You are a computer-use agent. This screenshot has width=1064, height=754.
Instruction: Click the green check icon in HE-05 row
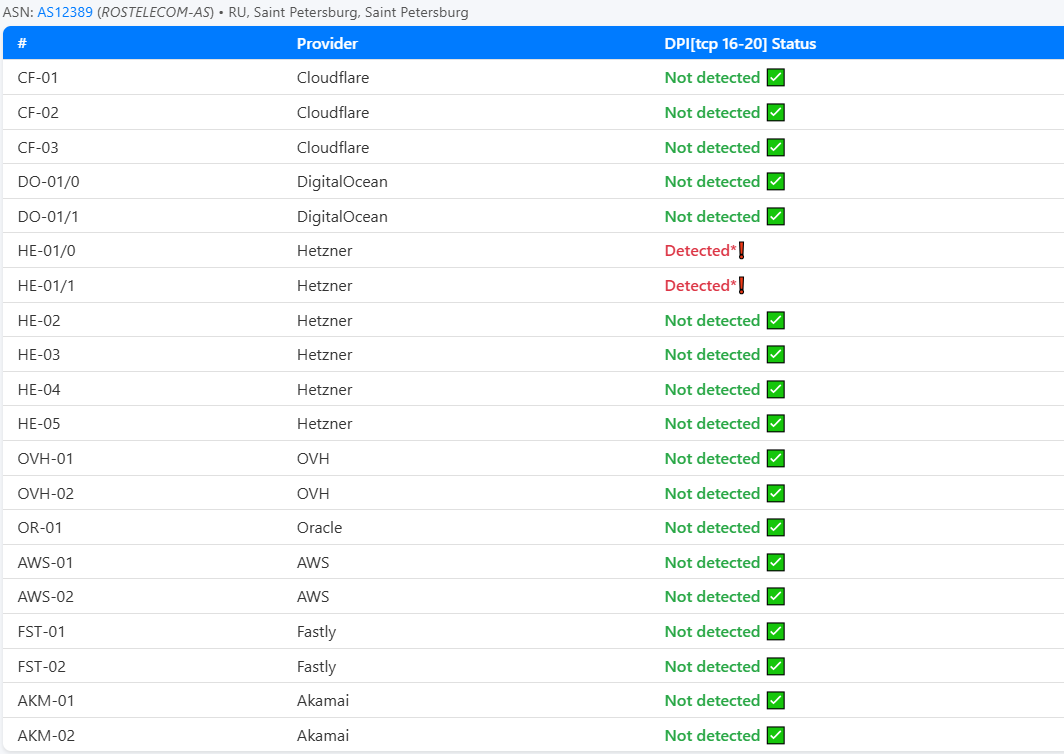tap(776, 423)
